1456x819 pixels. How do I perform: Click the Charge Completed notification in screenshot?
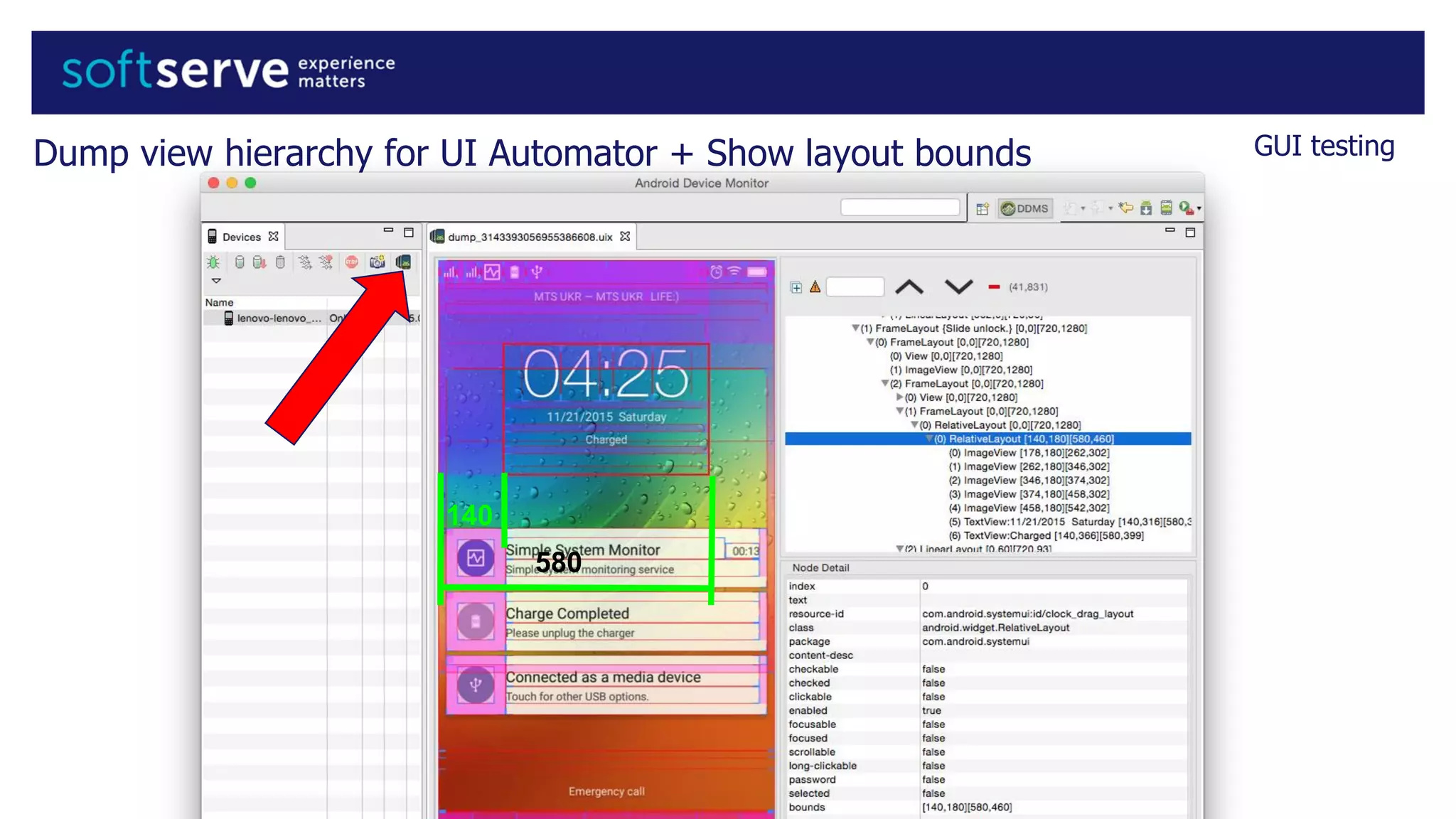click(606, 622)
